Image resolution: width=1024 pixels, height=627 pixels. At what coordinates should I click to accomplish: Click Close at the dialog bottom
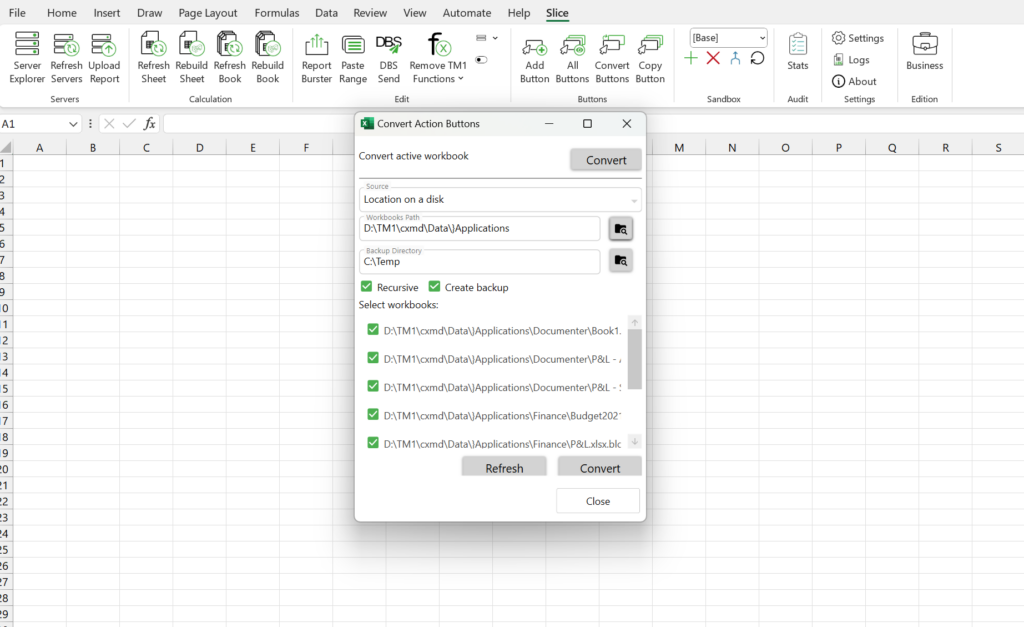tap(598, 501)
